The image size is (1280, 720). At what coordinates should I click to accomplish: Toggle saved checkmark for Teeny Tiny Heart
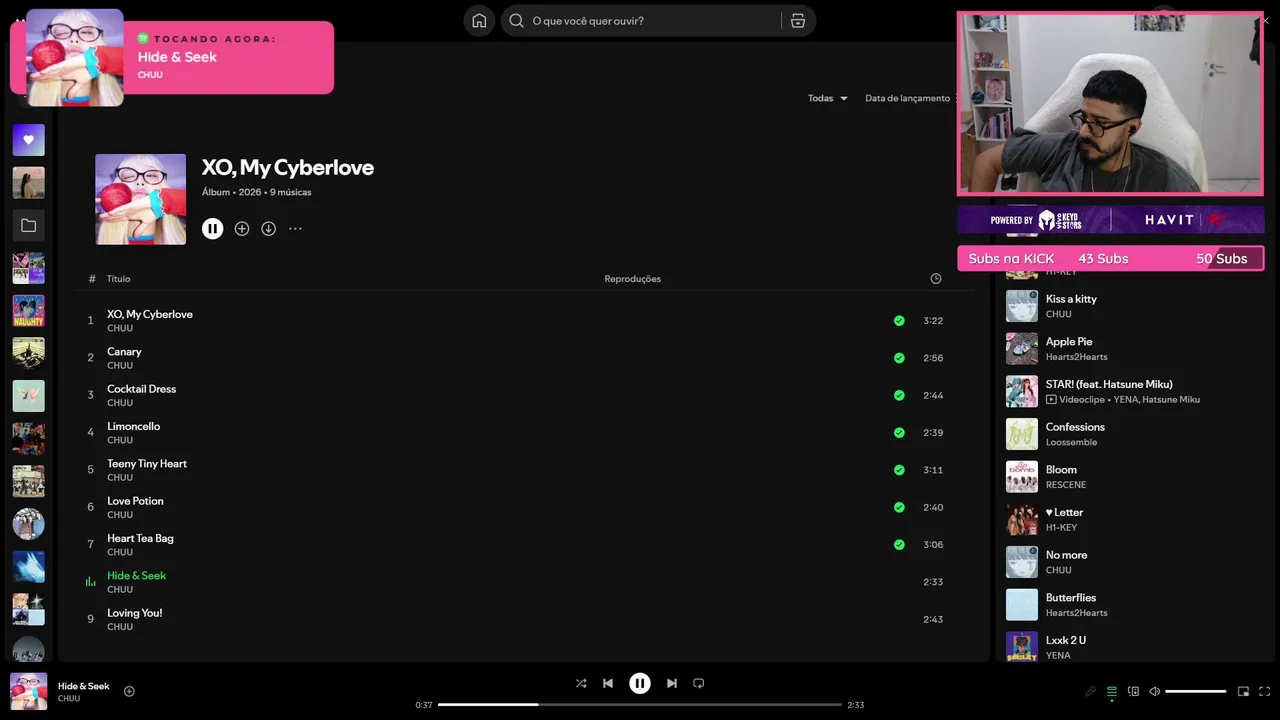pyautogui.click(x=899, y=470)
